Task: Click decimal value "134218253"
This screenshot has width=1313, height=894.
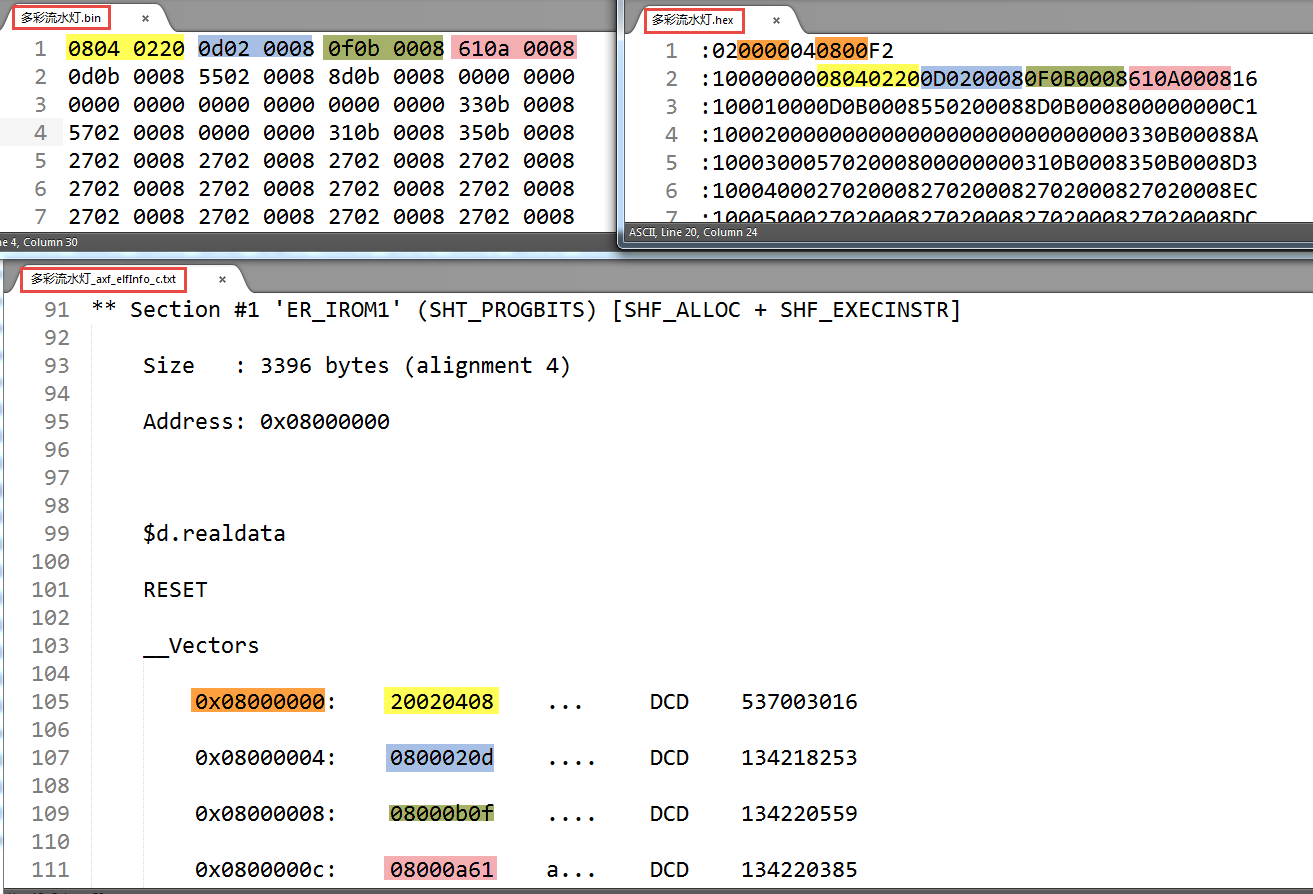Action: pyautogui.click(x=799, y=757)
